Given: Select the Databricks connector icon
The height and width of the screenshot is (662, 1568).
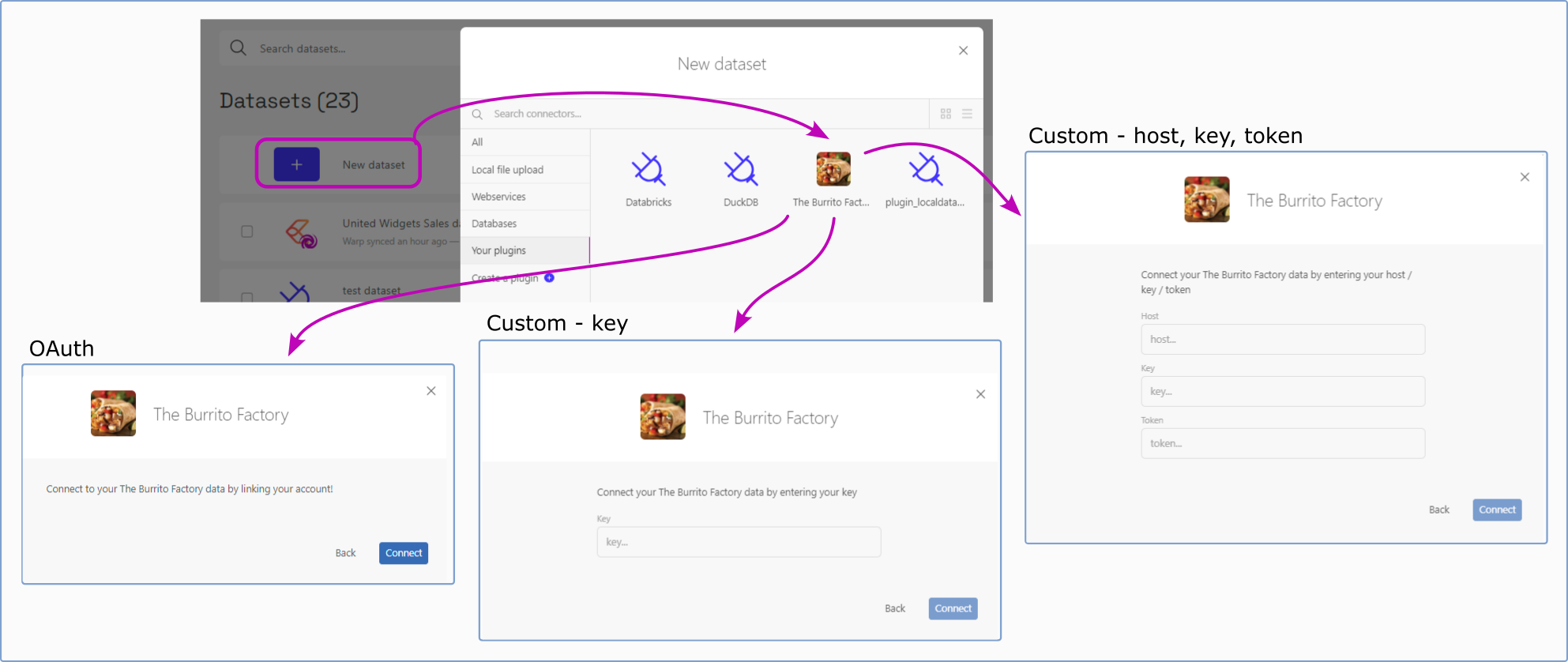Looking at the screenshot, I should pyautogui.click(x=648, y=169).
